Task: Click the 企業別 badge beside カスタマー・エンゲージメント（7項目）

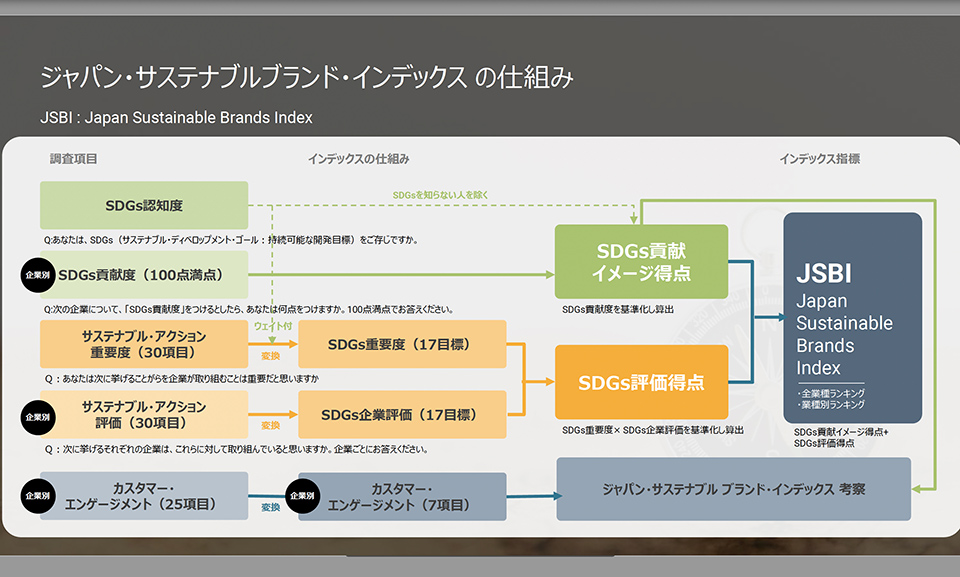Action: click(302, 496)
